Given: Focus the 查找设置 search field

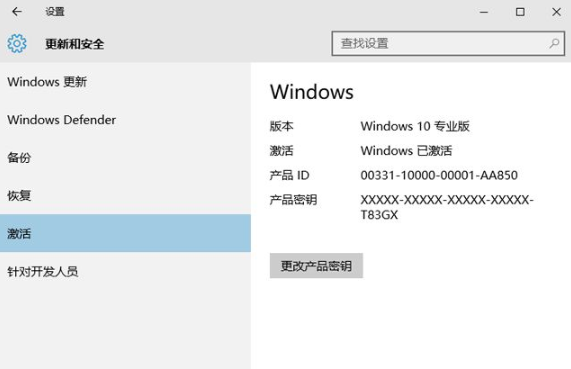Looking at the screenshot, I should (448, 44).
